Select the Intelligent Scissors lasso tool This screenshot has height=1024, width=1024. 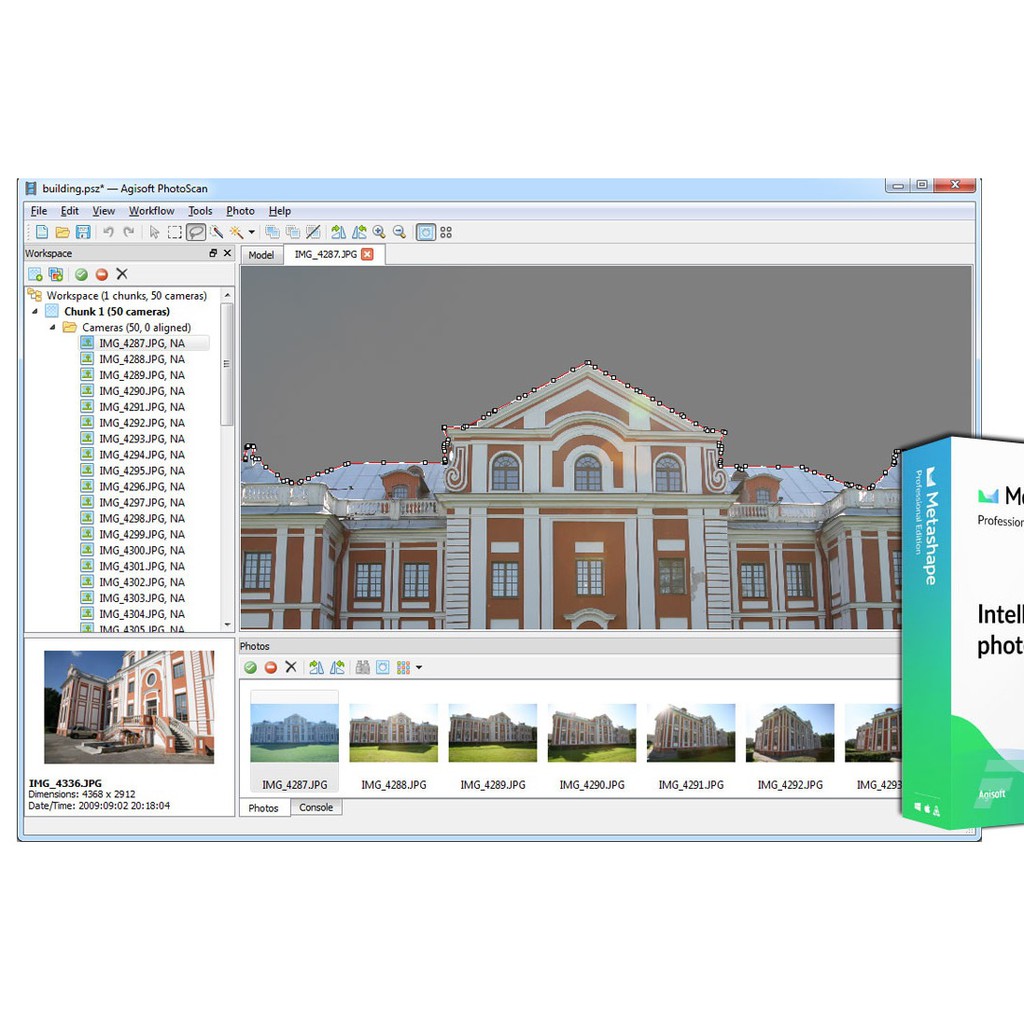tap(196, 232)
